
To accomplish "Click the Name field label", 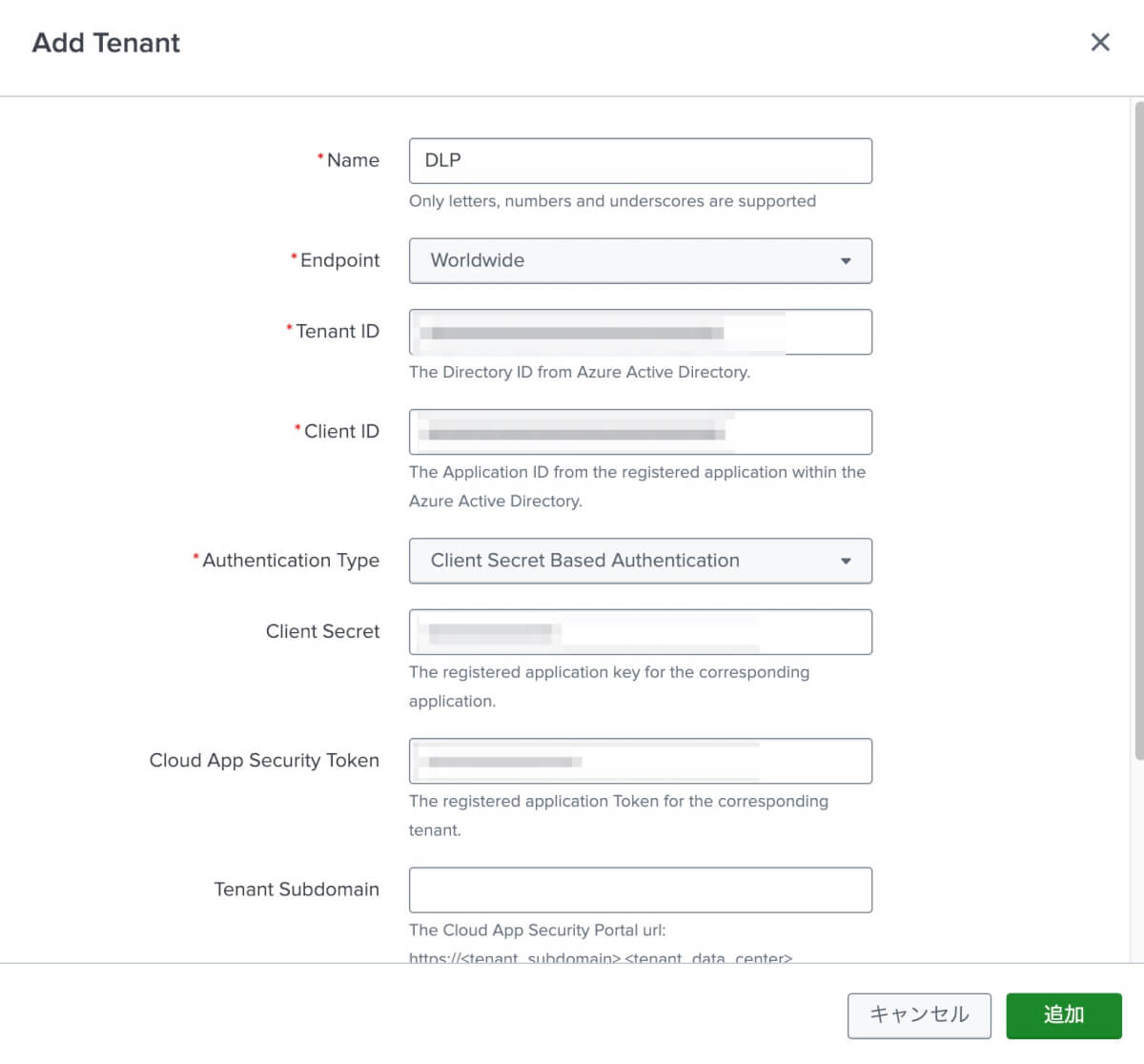I will click(x=352, y=160).
